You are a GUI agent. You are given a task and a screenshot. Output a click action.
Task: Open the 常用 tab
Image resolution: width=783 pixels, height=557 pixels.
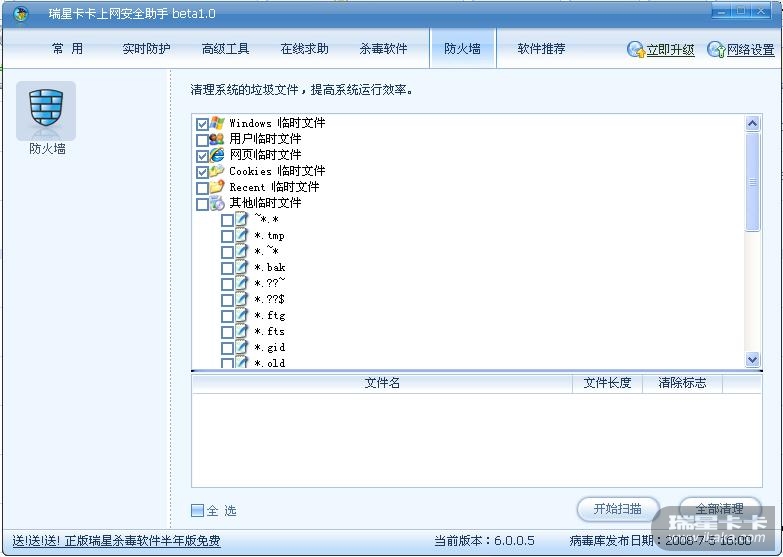pos(67,48)
